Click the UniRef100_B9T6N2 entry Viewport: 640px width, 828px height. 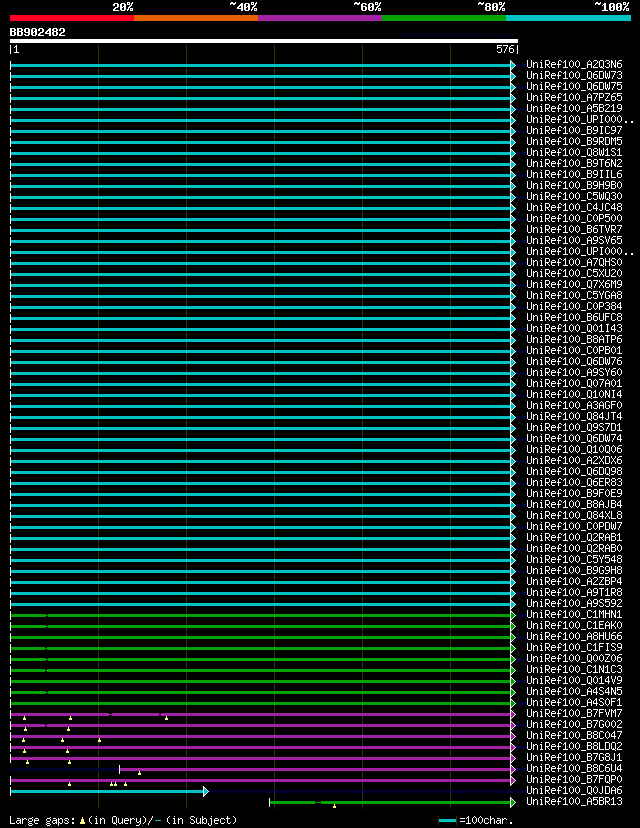coord(574,163)
